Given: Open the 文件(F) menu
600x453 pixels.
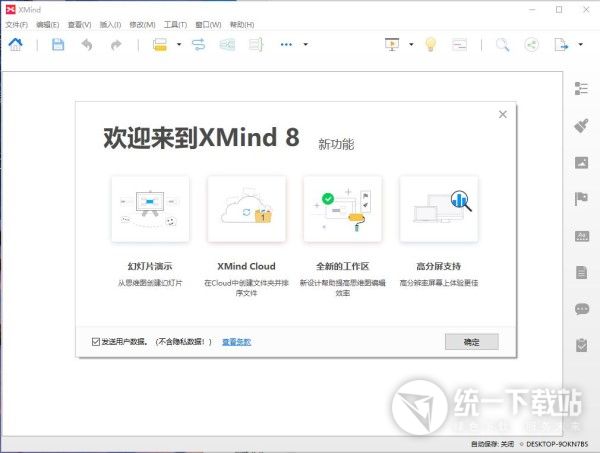Looking at the screenshot, I should 17,23.
